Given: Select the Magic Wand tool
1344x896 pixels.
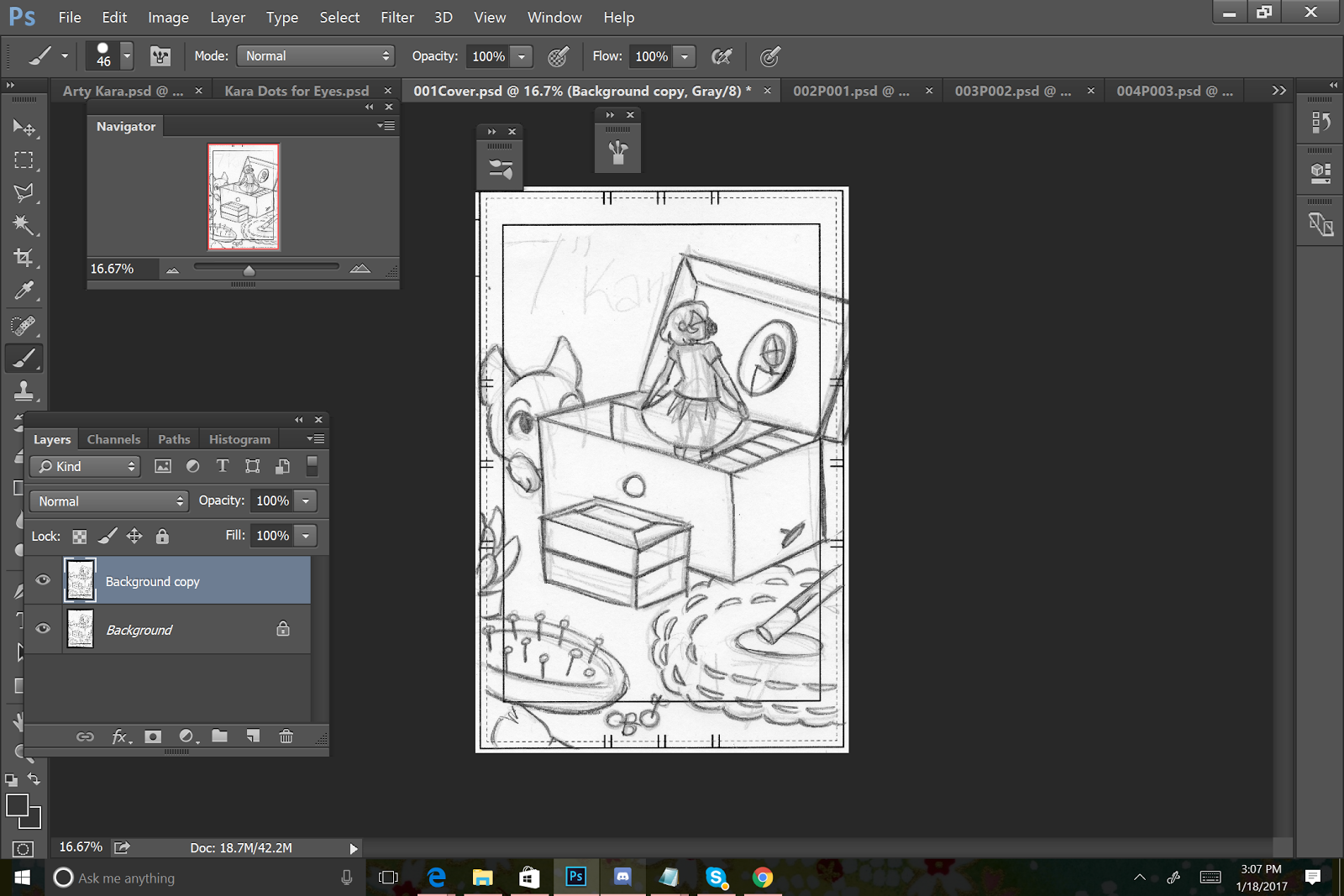Looking at the screenshot, I should coord(24,224).
